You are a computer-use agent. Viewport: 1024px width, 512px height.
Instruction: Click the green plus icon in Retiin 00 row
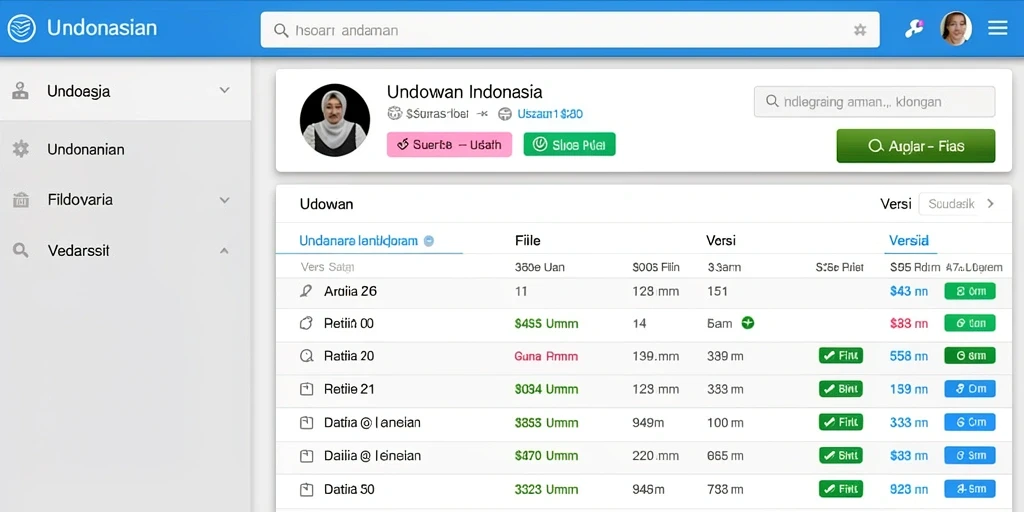[748, 323]
